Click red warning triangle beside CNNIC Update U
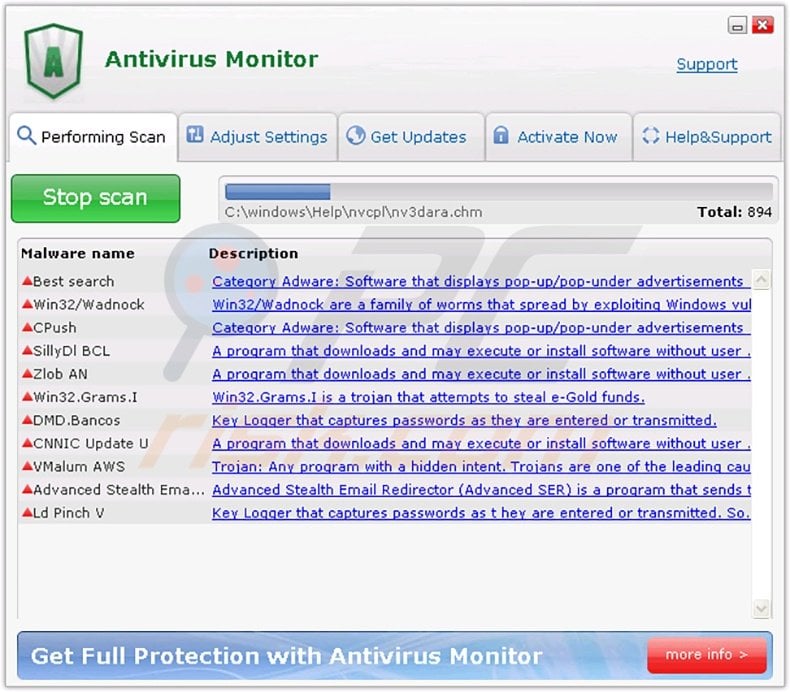 point(27,443)
